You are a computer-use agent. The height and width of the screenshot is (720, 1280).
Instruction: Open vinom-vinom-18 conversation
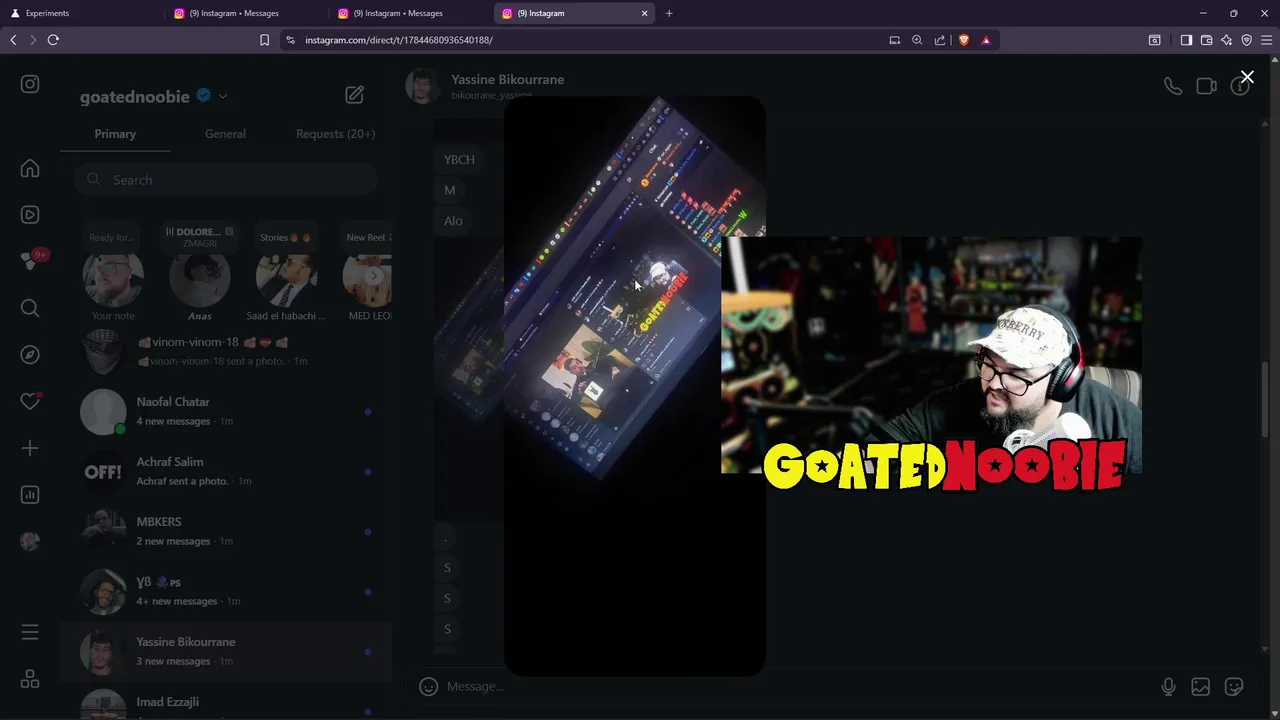[x=225, y=351]
